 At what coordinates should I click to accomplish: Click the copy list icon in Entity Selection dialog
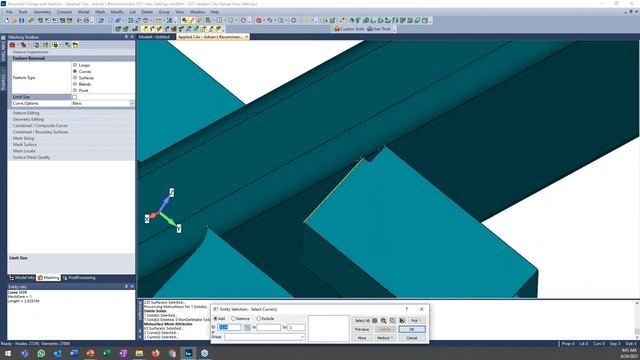[x=393, y=321]
